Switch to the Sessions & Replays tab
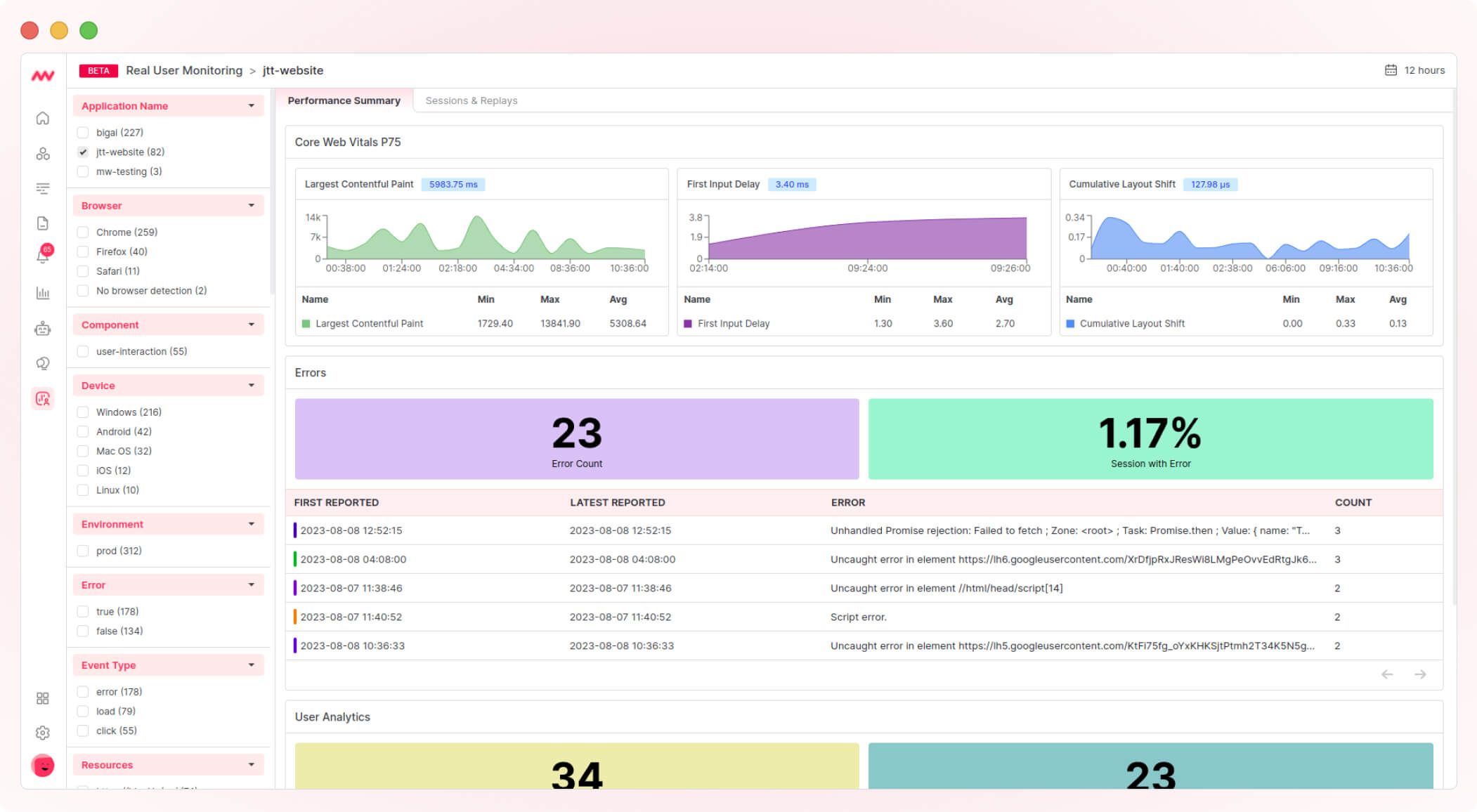The image size is (1477, 812). (x=471, y=100)
